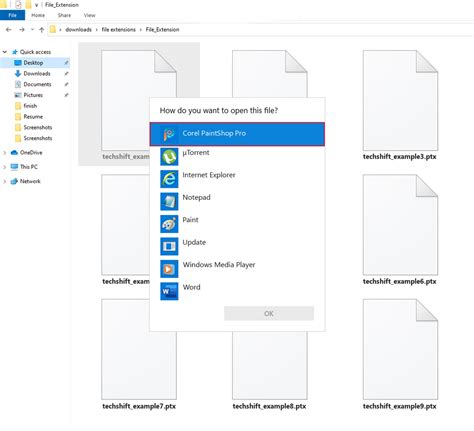Expand the OneDrive tree node
The image size is (474, 431).
5,153
